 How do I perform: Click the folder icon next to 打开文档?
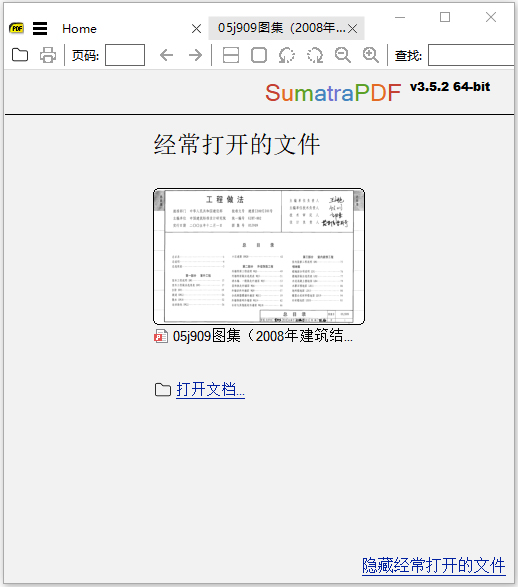163,390
